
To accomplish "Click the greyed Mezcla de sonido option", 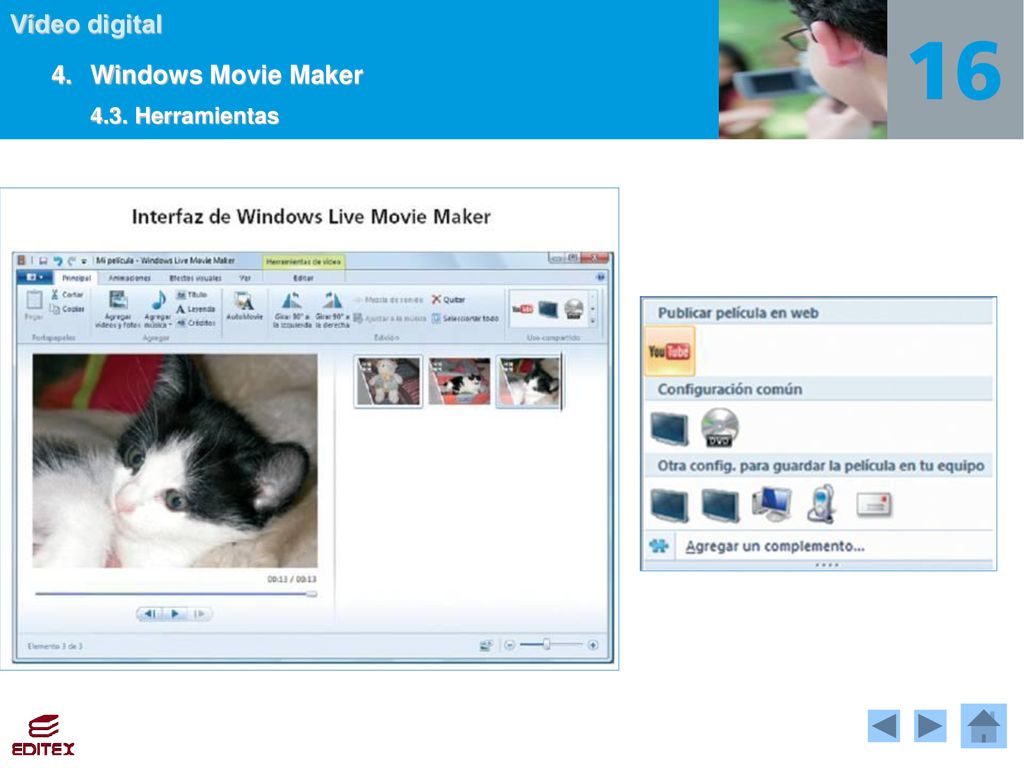I will coord(389,300).
